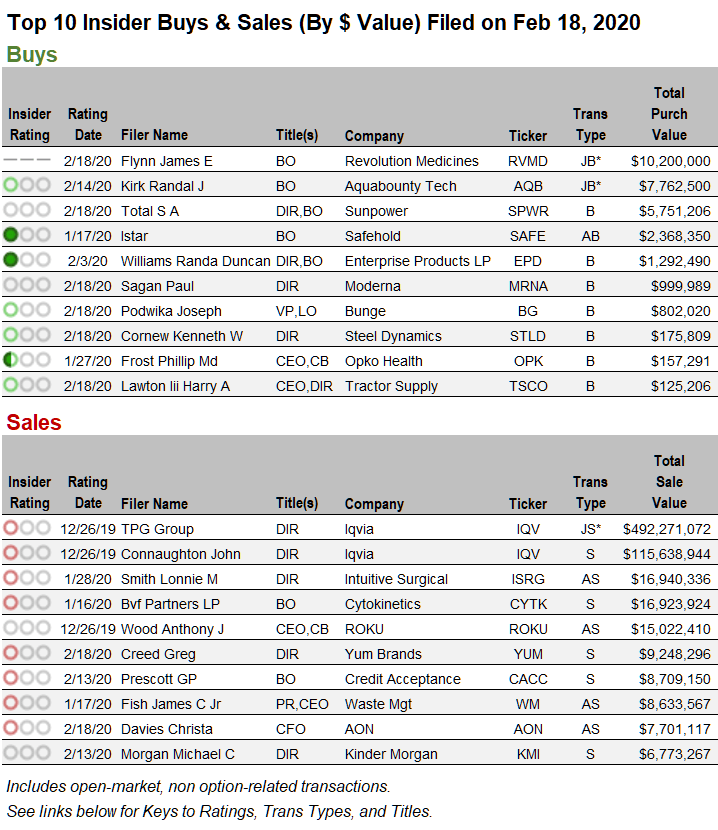Click the dashed rating icon for Flynn James E
The height and width of the screenshot is (830, 718).
click(27, 161)
